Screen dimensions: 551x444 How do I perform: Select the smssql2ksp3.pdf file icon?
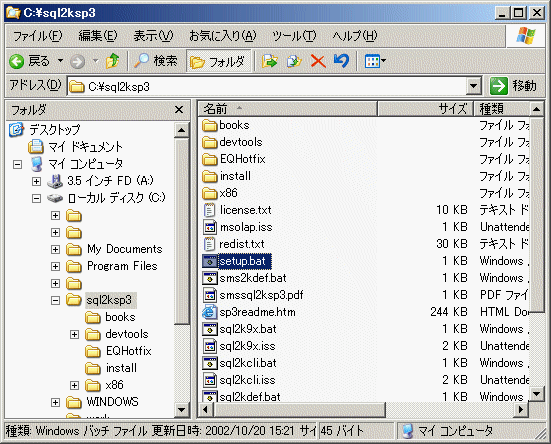[x=210, y=295]
